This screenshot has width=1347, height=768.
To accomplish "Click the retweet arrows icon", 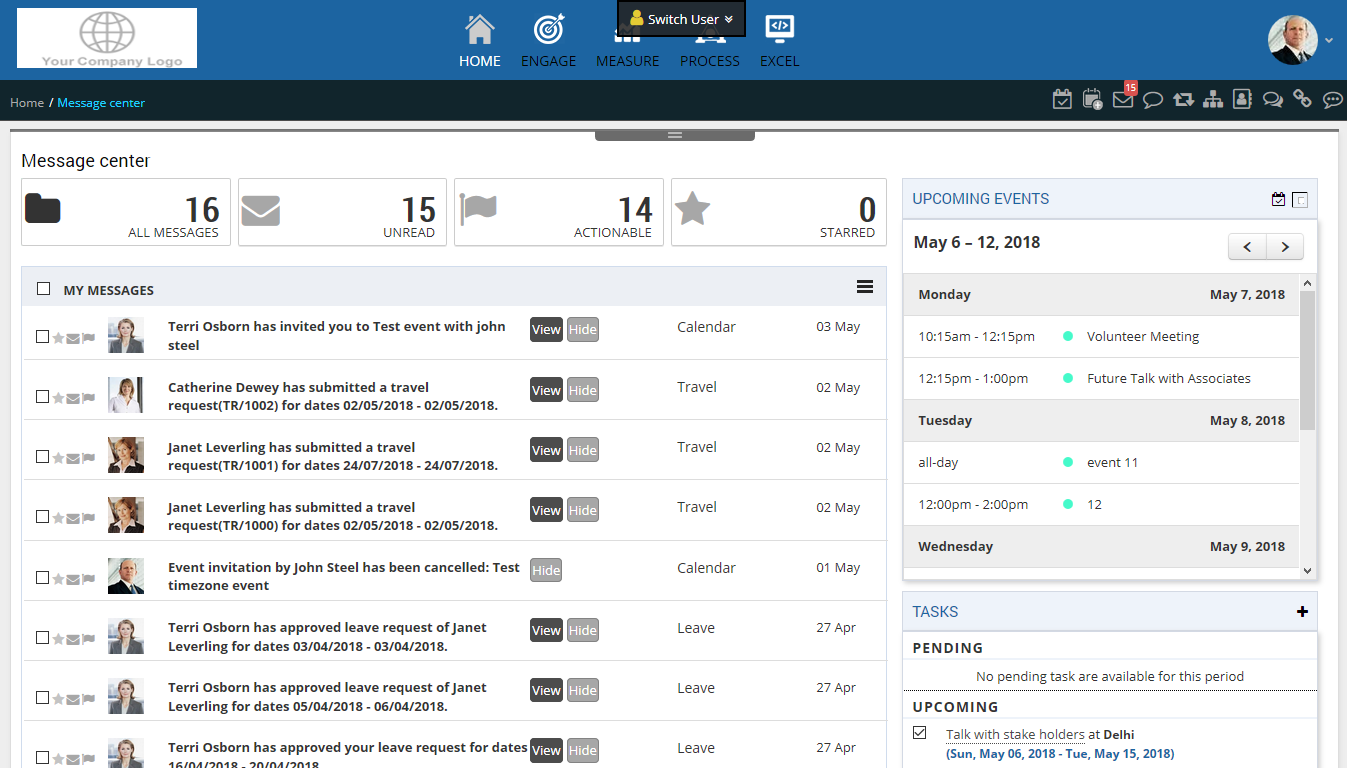I will point(1183,100).
